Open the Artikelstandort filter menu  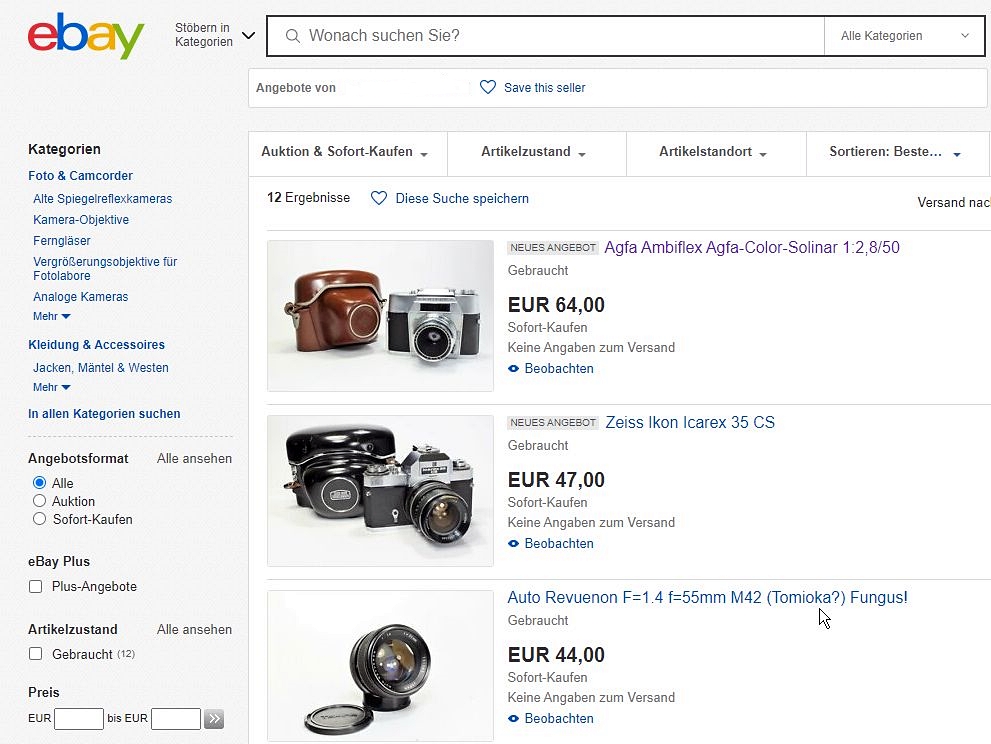(x=713, y=153)
